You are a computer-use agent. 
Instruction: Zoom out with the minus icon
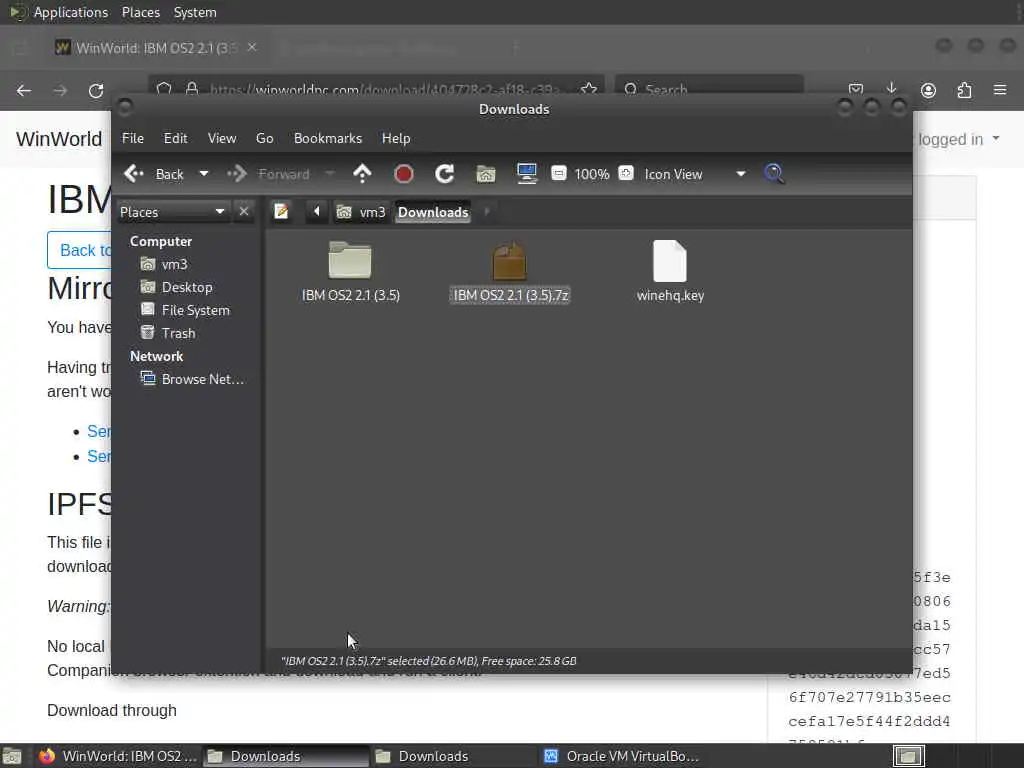click(558, 173)
